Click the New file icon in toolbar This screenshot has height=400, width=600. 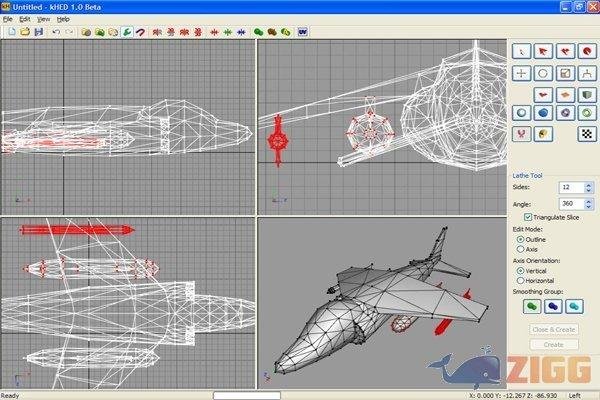11,32
